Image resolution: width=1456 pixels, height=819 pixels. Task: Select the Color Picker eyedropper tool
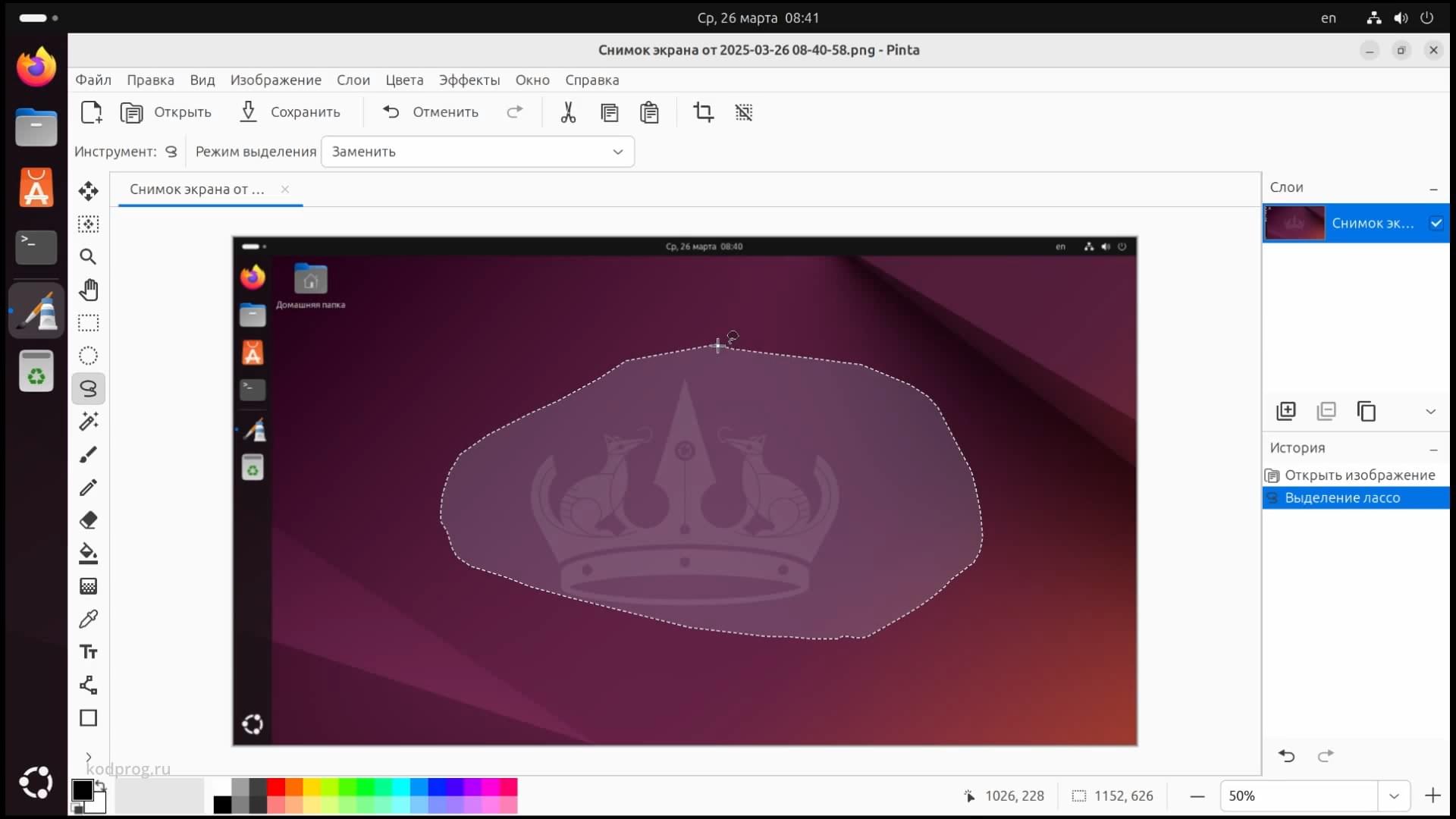88,620
